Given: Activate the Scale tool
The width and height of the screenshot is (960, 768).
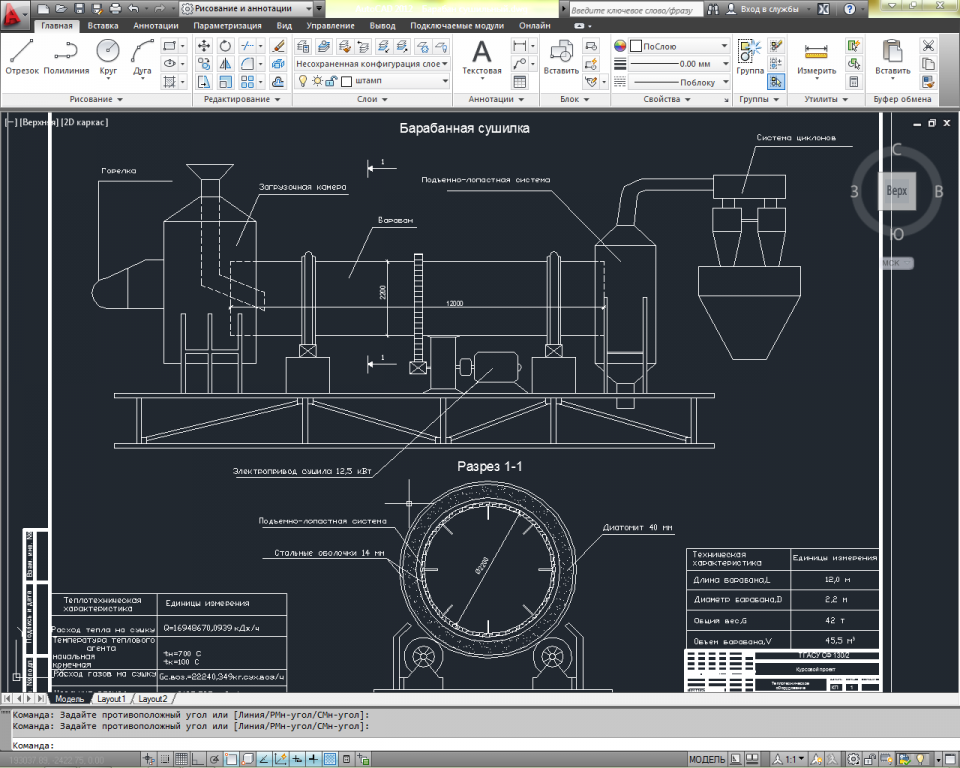Looking at the screenshot, I should tap(225, 81).
